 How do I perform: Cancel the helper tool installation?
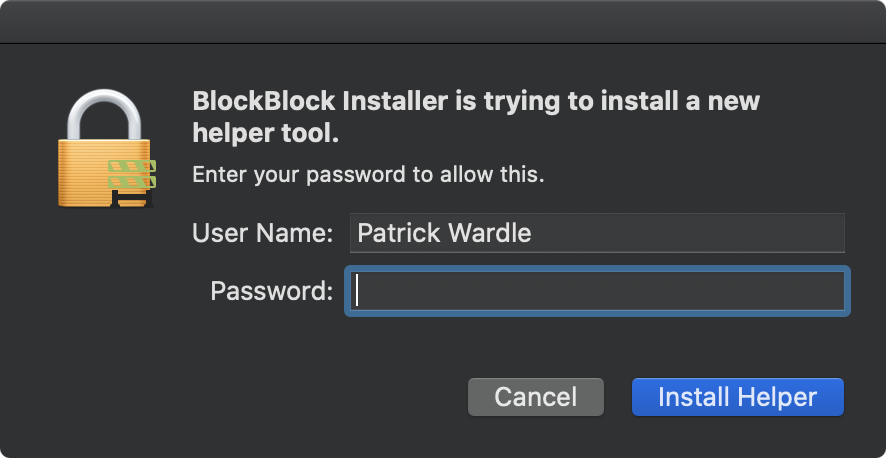pyautogui.click(x=536, y=397)
